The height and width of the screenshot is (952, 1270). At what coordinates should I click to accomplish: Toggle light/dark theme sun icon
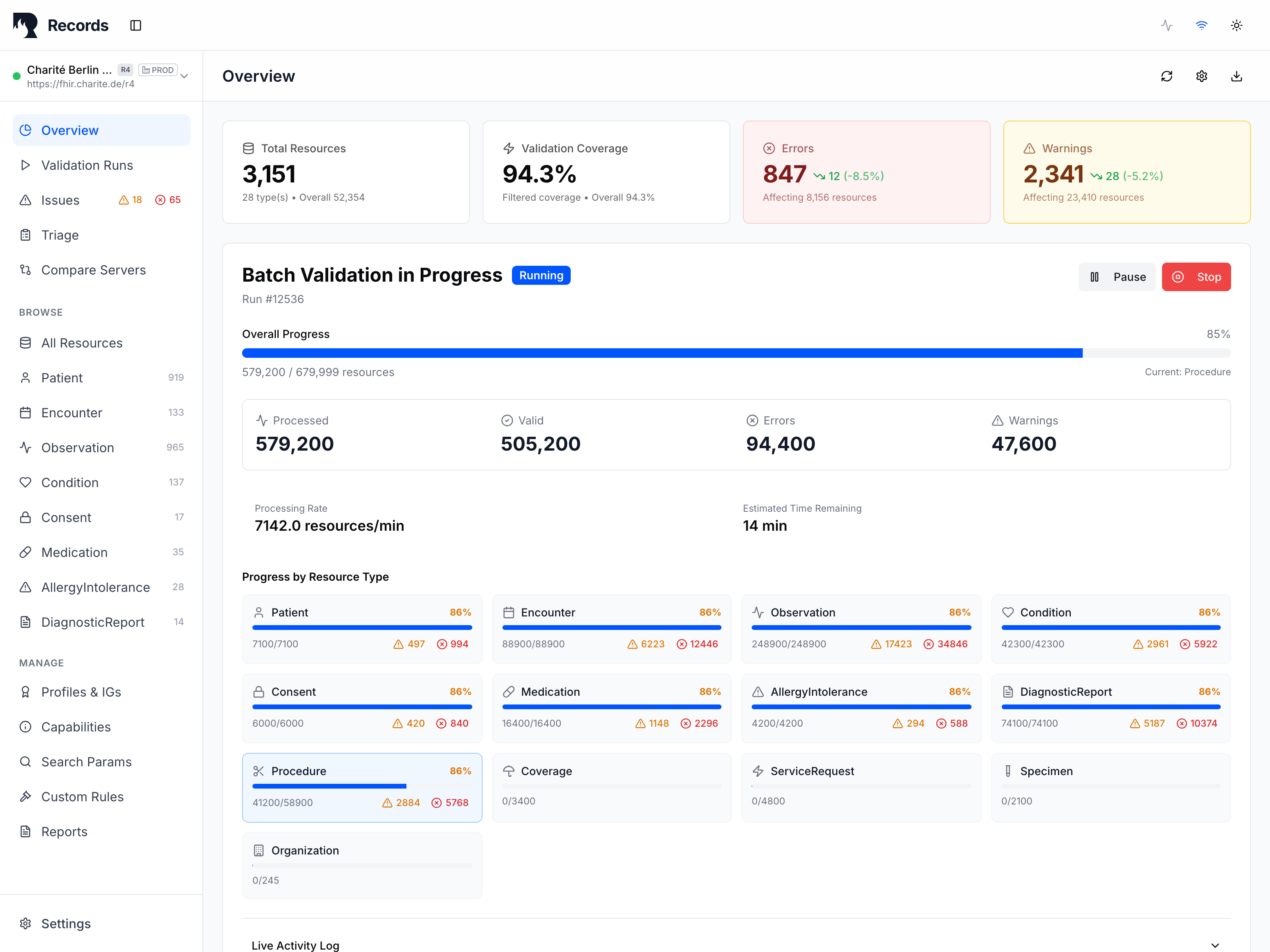tap(1236, 25)
